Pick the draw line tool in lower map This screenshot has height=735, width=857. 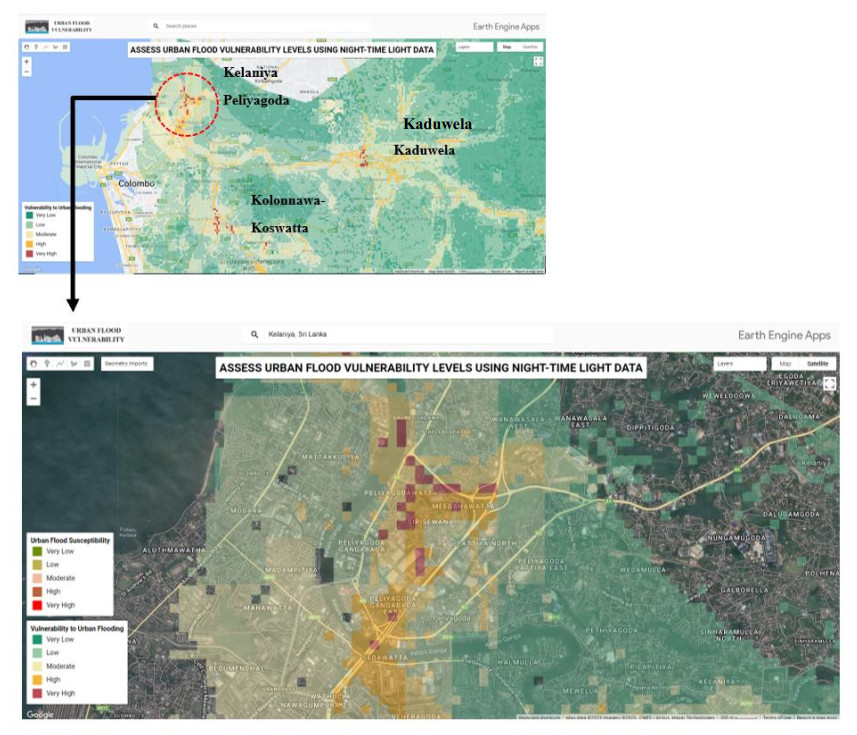(60, 364)
